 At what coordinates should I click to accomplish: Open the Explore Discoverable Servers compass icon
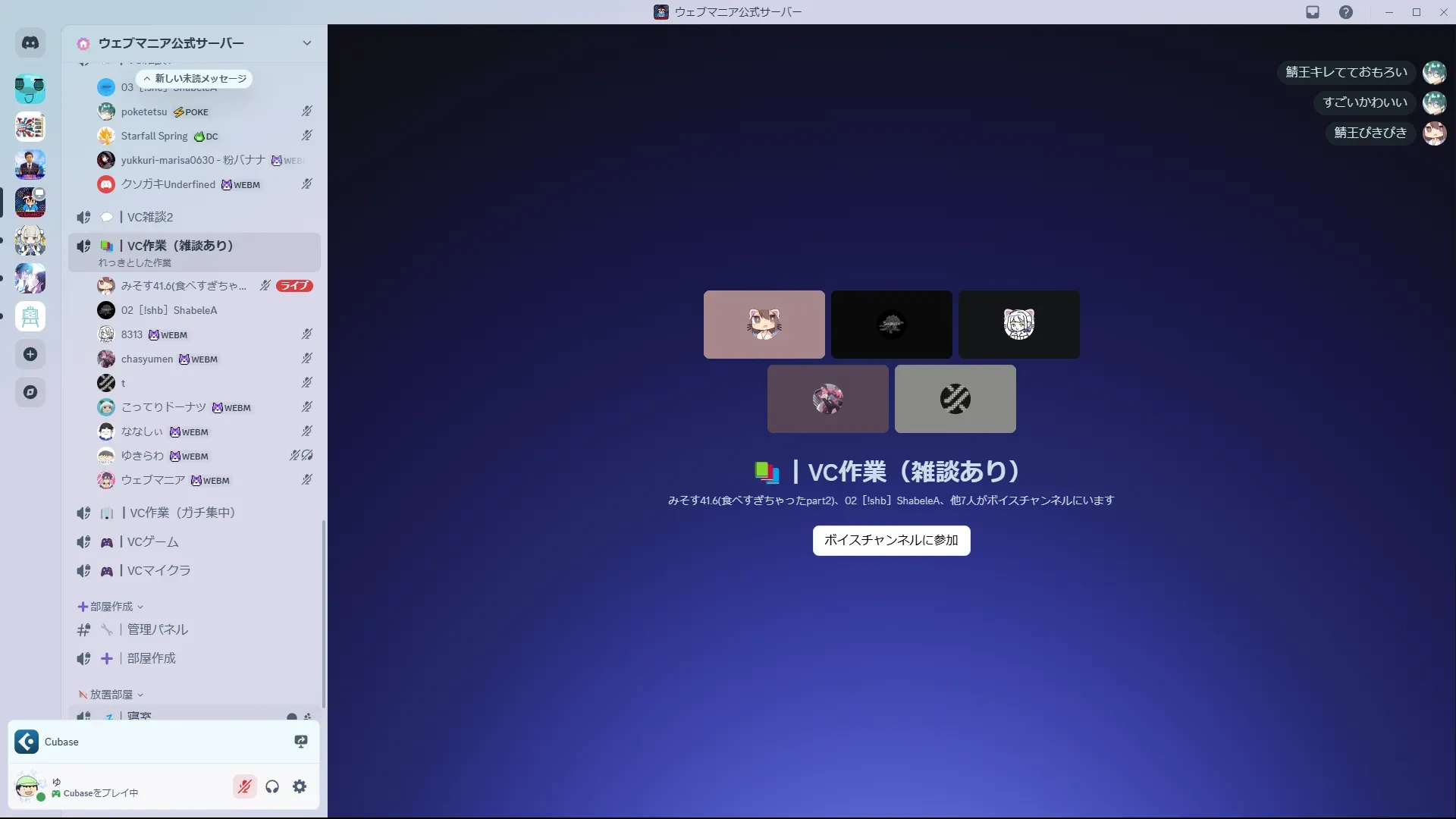coord(30,392)
